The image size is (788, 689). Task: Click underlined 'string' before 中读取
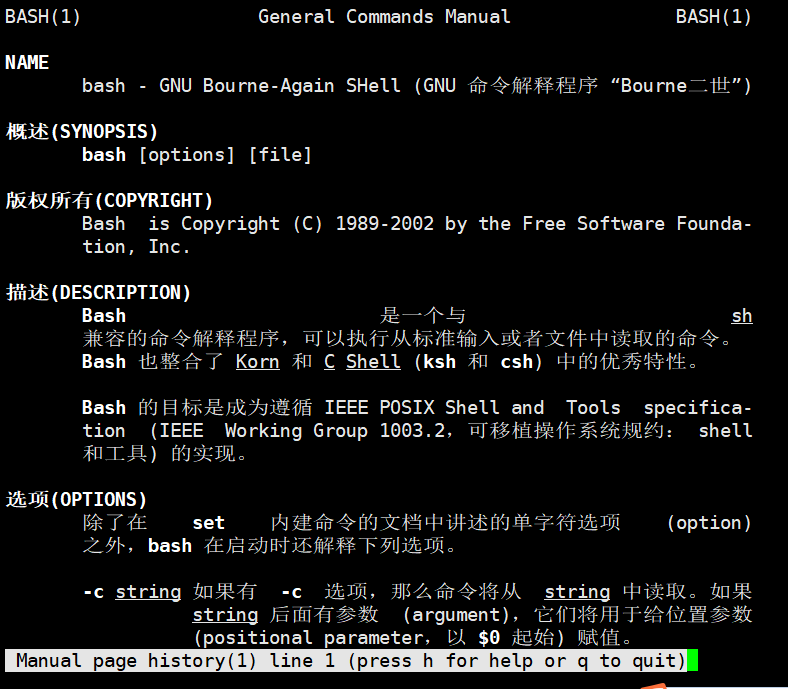point(577,592)
